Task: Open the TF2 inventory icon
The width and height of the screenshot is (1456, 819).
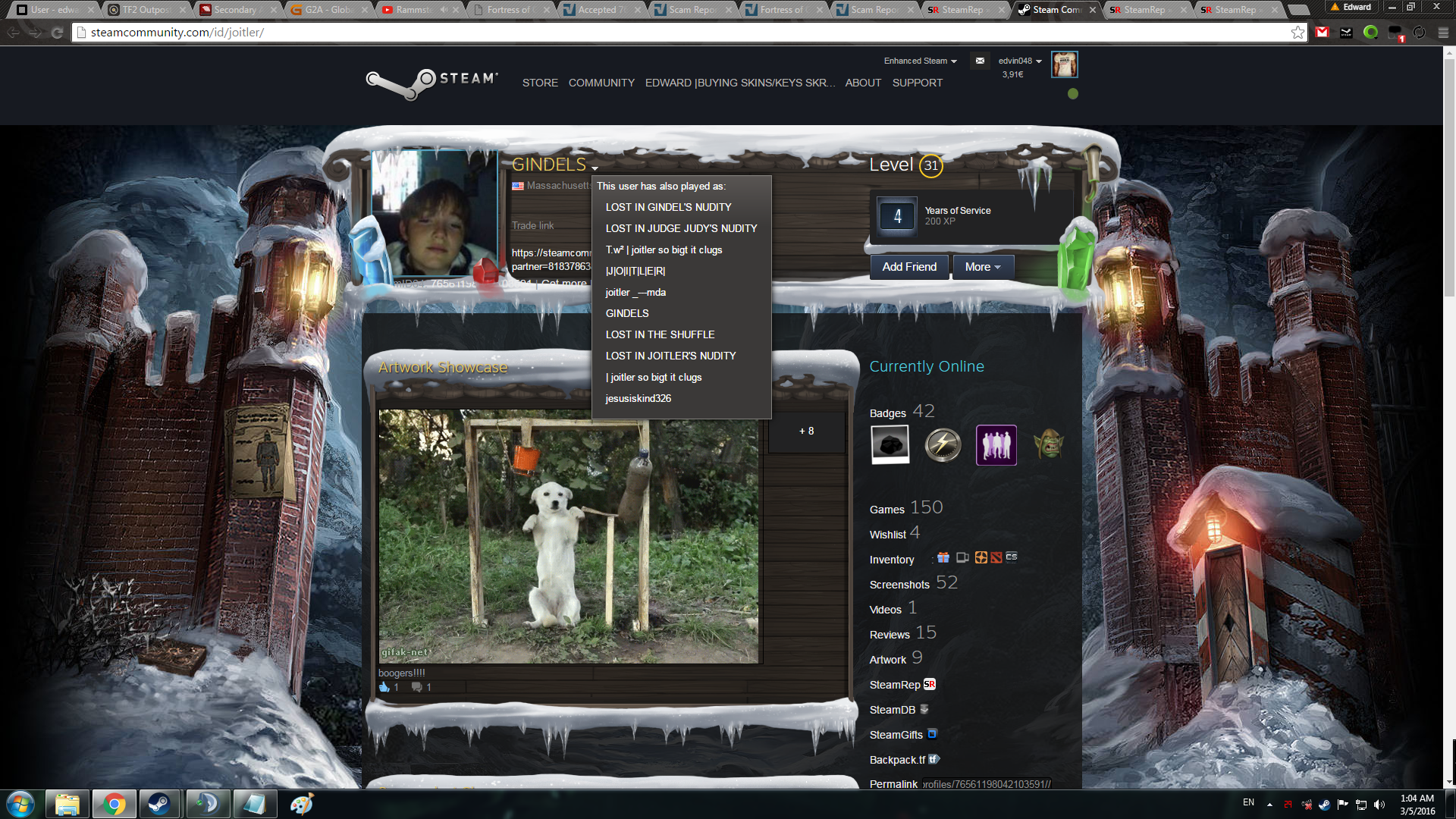Action: click(981, 557)
